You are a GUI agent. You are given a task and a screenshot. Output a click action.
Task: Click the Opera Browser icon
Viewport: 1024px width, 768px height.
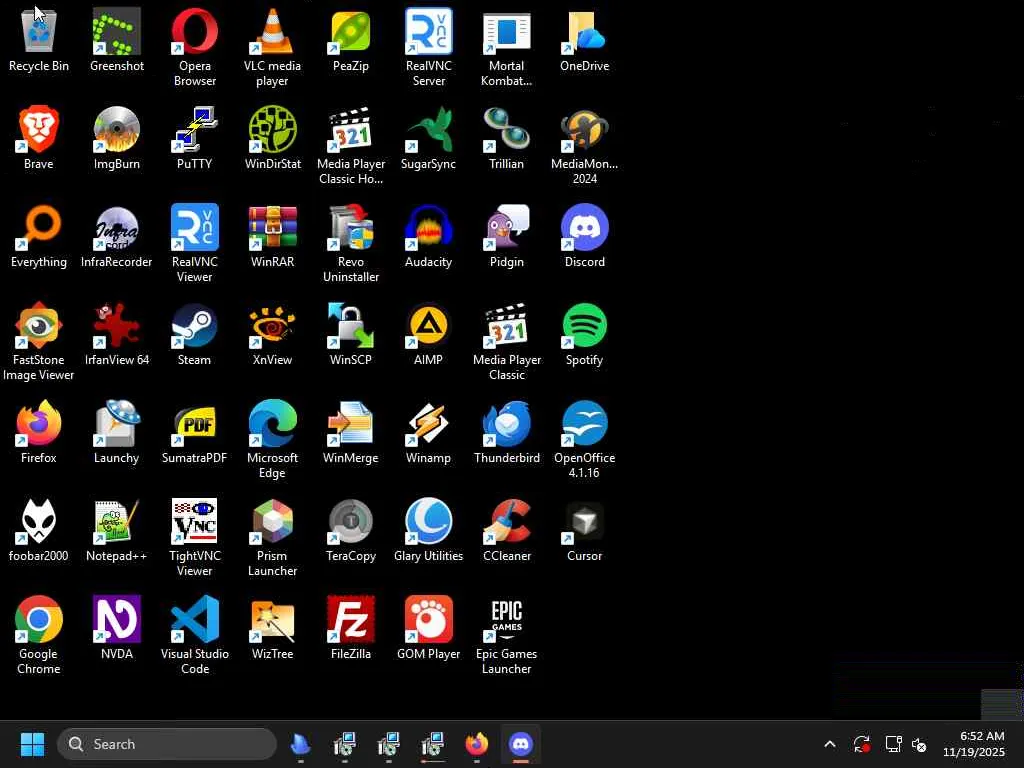(195, 31)
